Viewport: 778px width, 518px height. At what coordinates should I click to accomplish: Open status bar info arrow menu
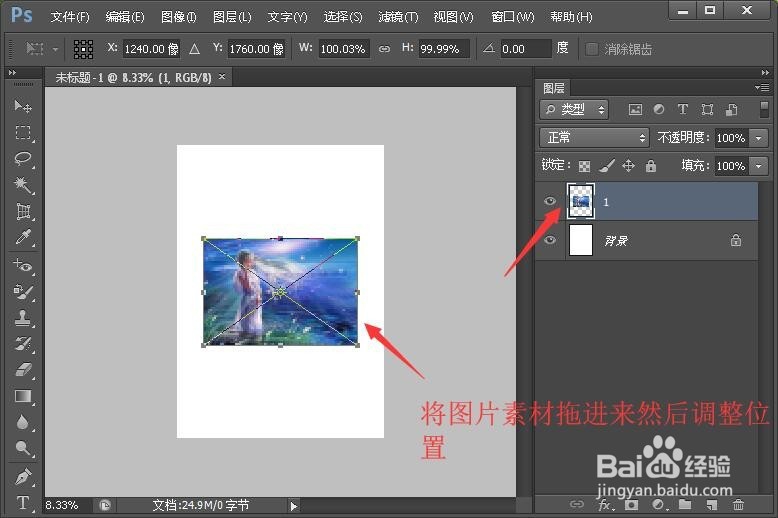[x=294, y=506]
